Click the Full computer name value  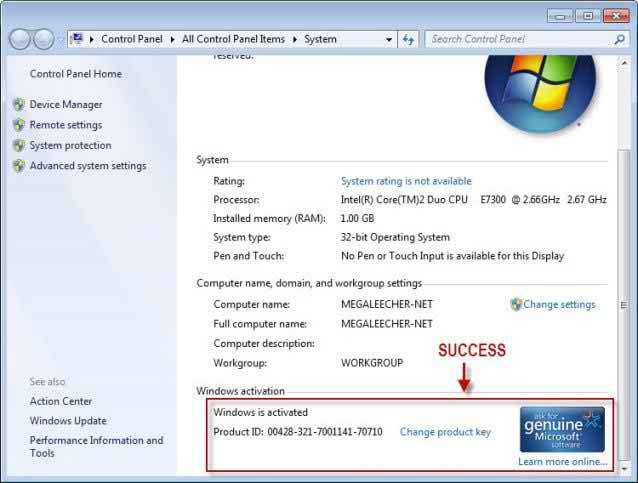pos(387,324)
